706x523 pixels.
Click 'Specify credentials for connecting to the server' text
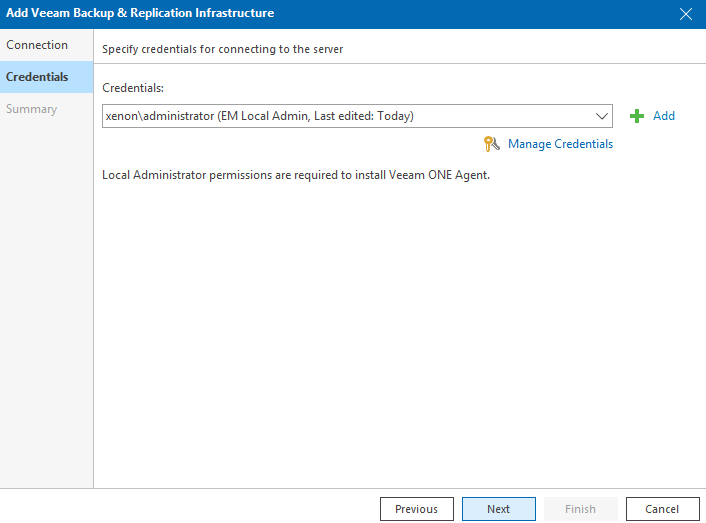[222, 49]
